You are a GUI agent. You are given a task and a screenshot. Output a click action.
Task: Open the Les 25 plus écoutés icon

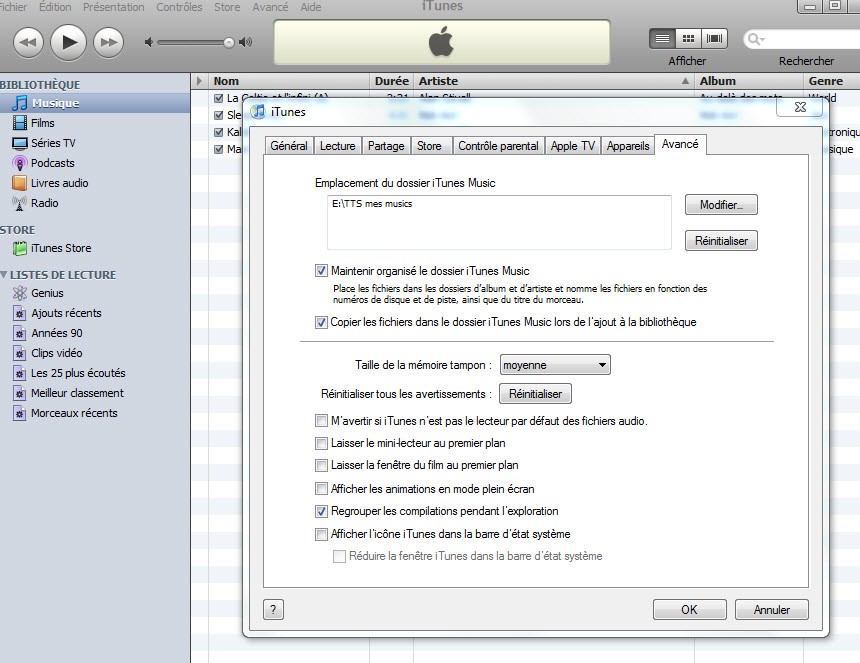tap(20, 373)
